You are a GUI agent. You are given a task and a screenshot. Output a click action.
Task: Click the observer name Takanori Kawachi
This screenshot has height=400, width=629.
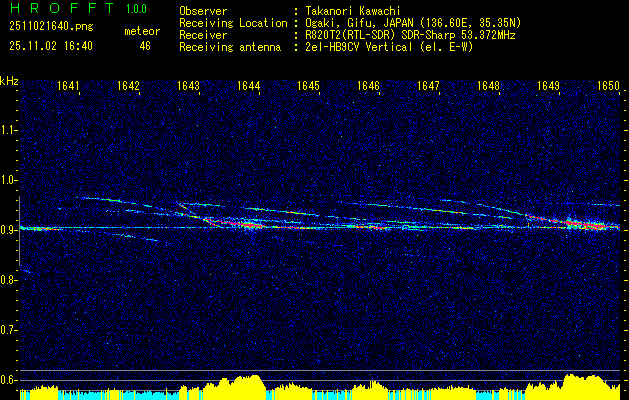[353, 11]
